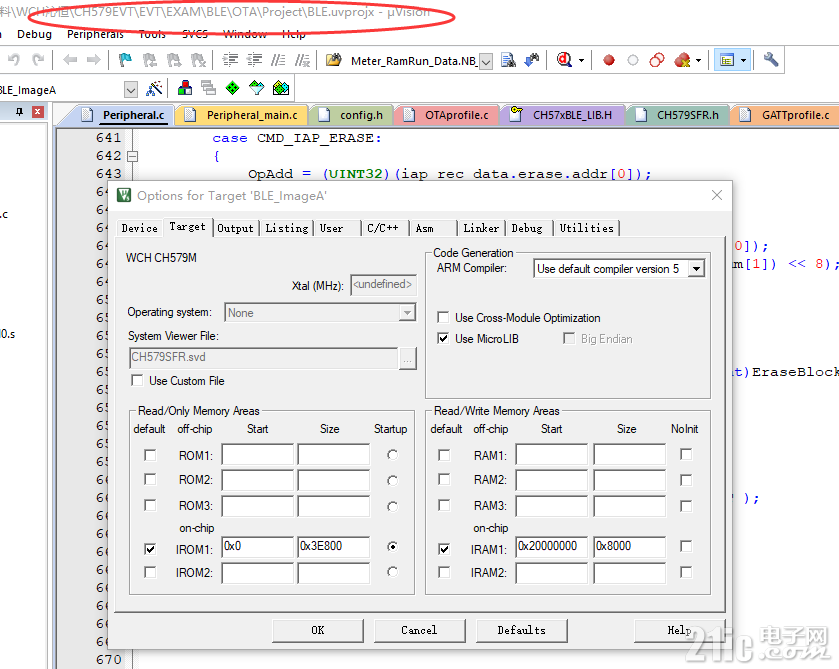Open Configuration with the wrench icon
The image size is (839, 669).
click(771, 59)
